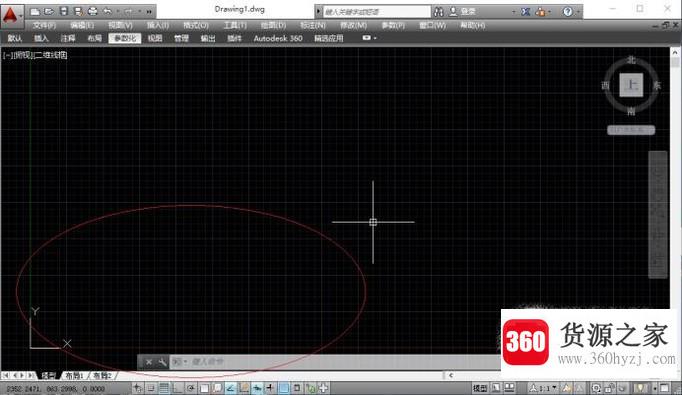Open the help question mark icon
Image resolution: width=682 pixels, height=395 pixels.
pos(568,11)
